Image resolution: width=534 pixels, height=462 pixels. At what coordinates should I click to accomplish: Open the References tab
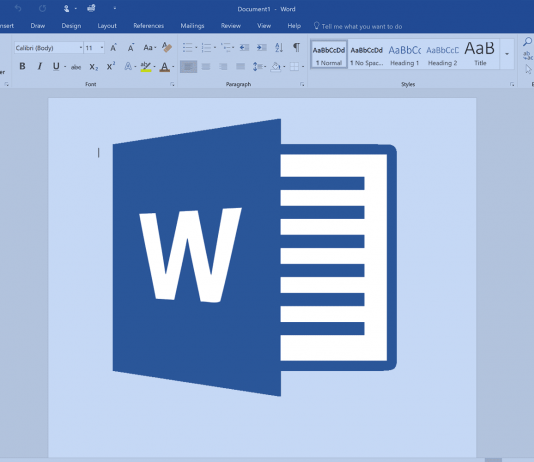coord(148,26)
